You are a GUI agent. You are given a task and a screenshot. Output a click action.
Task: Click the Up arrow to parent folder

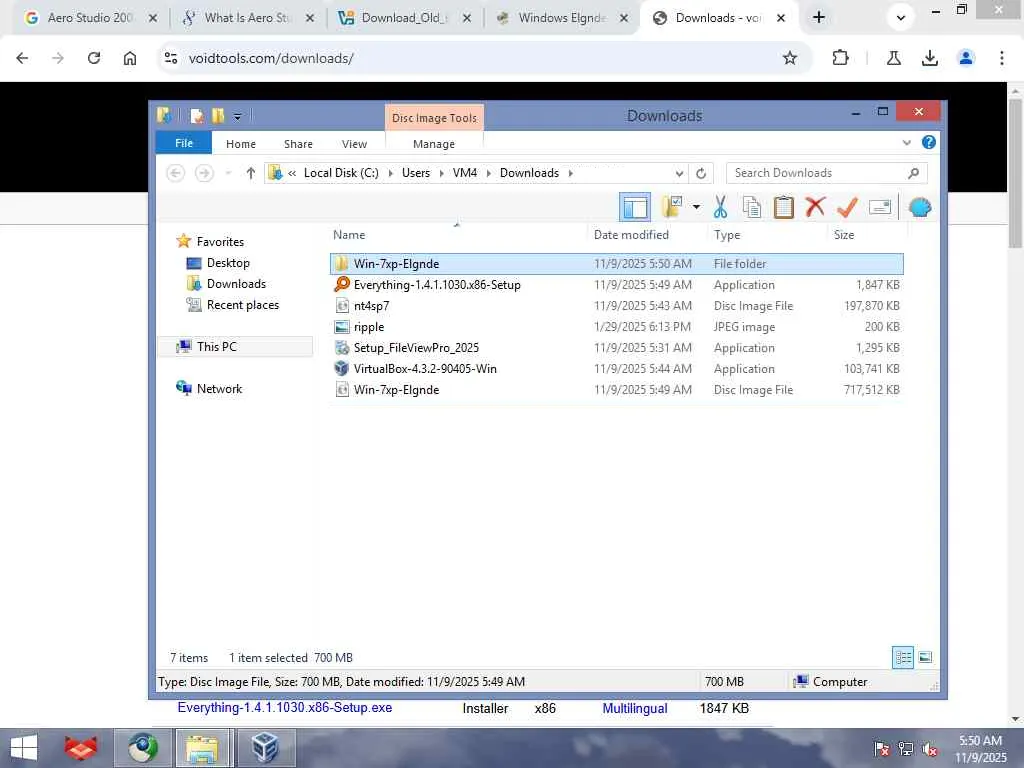251,173
